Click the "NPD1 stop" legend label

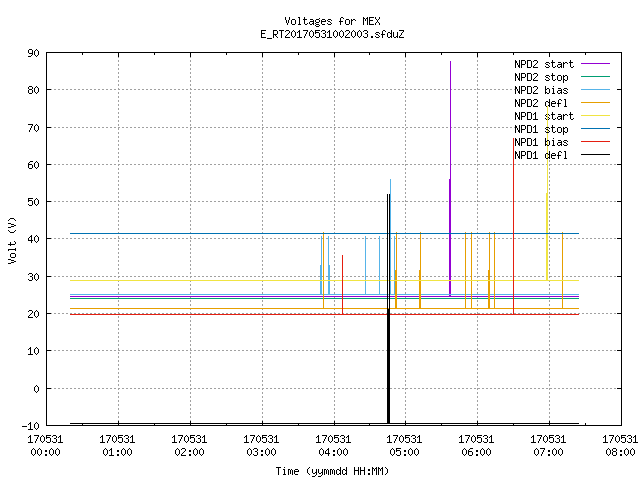pyautogui.click(x=541, y=129)
